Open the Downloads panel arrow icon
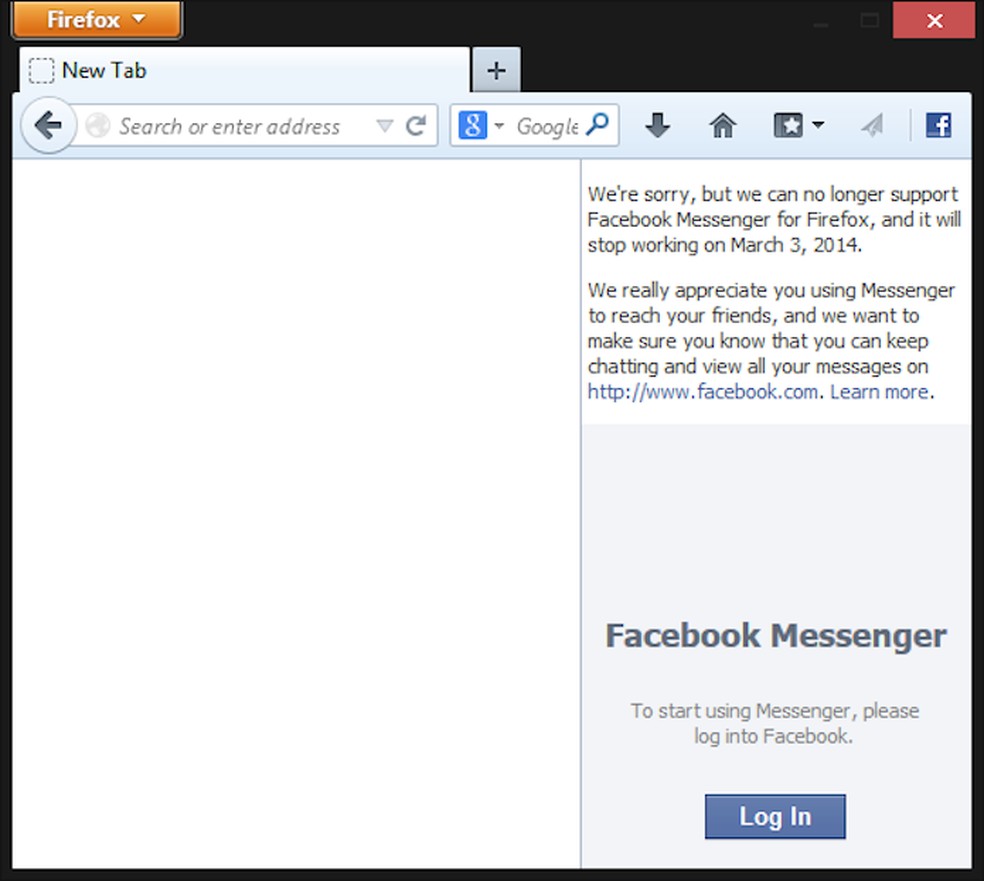Screen dimensions: 984x881 point(657,125)
